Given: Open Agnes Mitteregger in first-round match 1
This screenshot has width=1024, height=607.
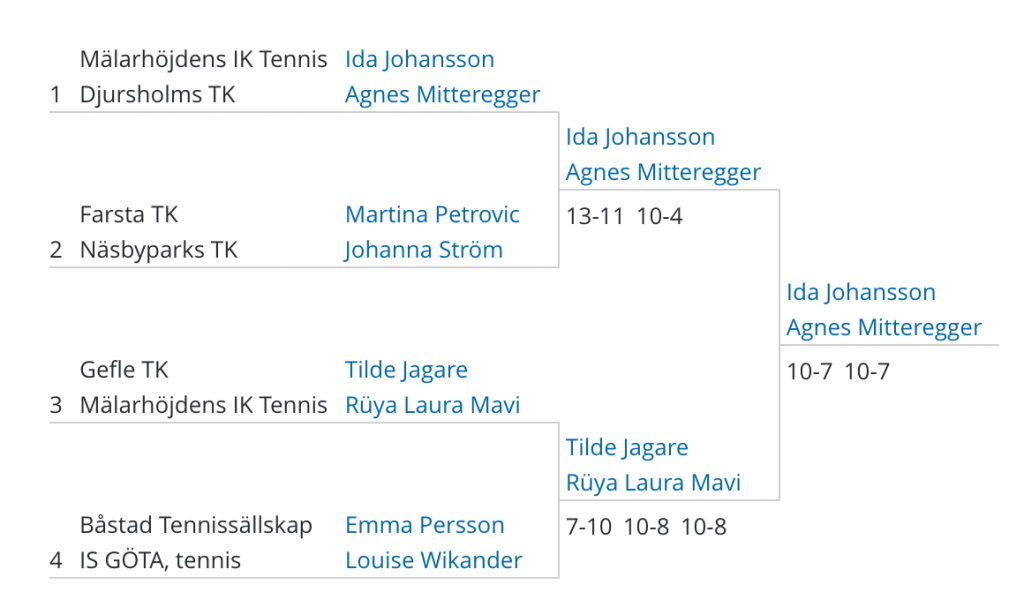Looking at the screenshot, I should click(442, 95).
